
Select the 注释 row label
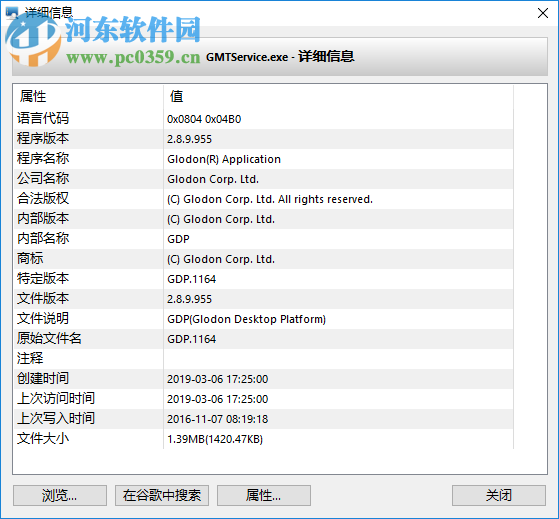click(x=30, y=358)
